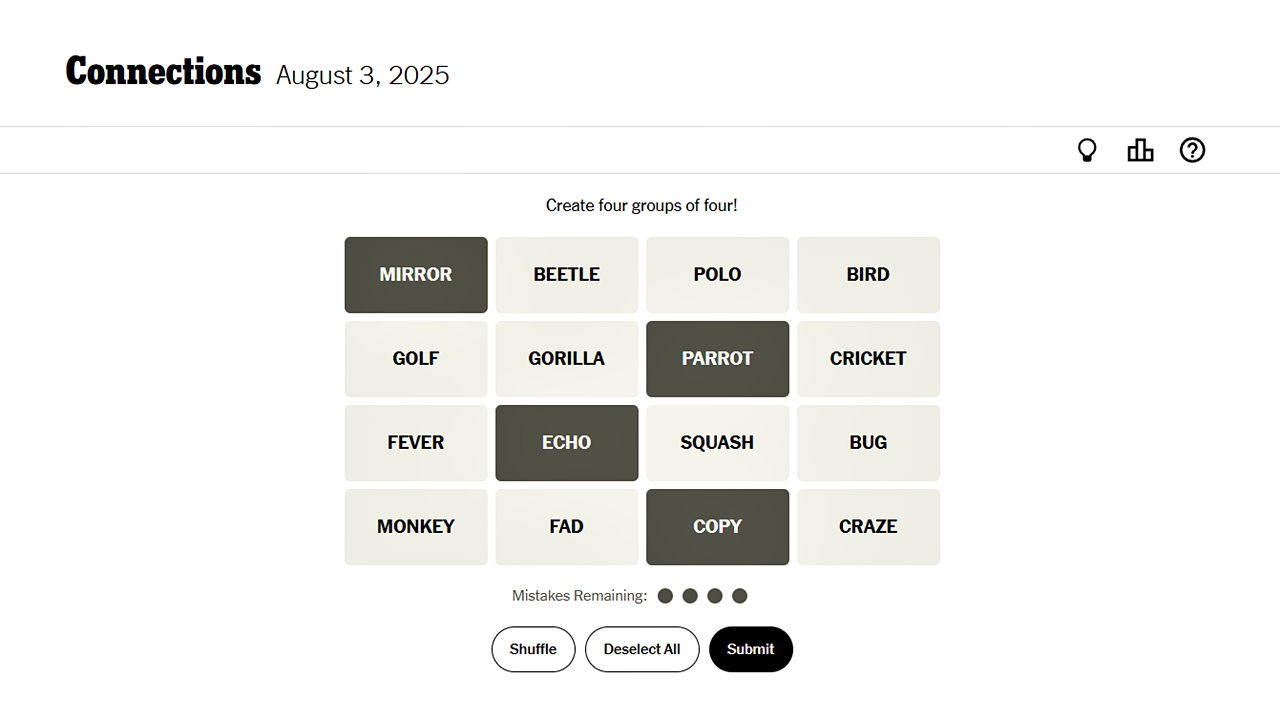
Task: Select the FEVER word tile
Action: (x=416, y=443)
